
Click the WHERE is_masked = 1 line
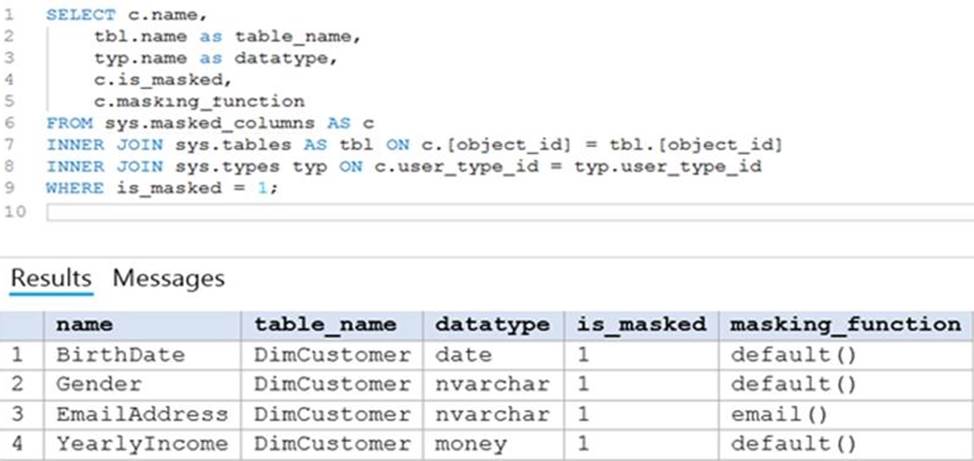pos(162,189)
